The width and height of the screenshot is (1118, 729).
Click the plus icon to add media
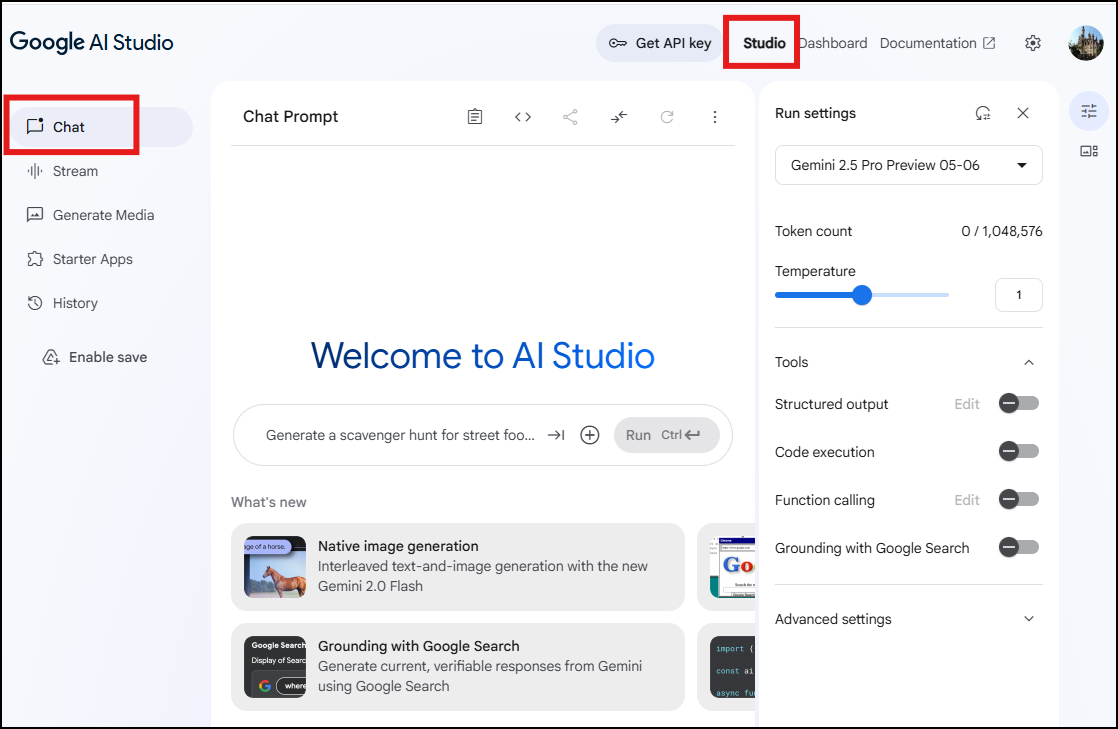point(590,435)
